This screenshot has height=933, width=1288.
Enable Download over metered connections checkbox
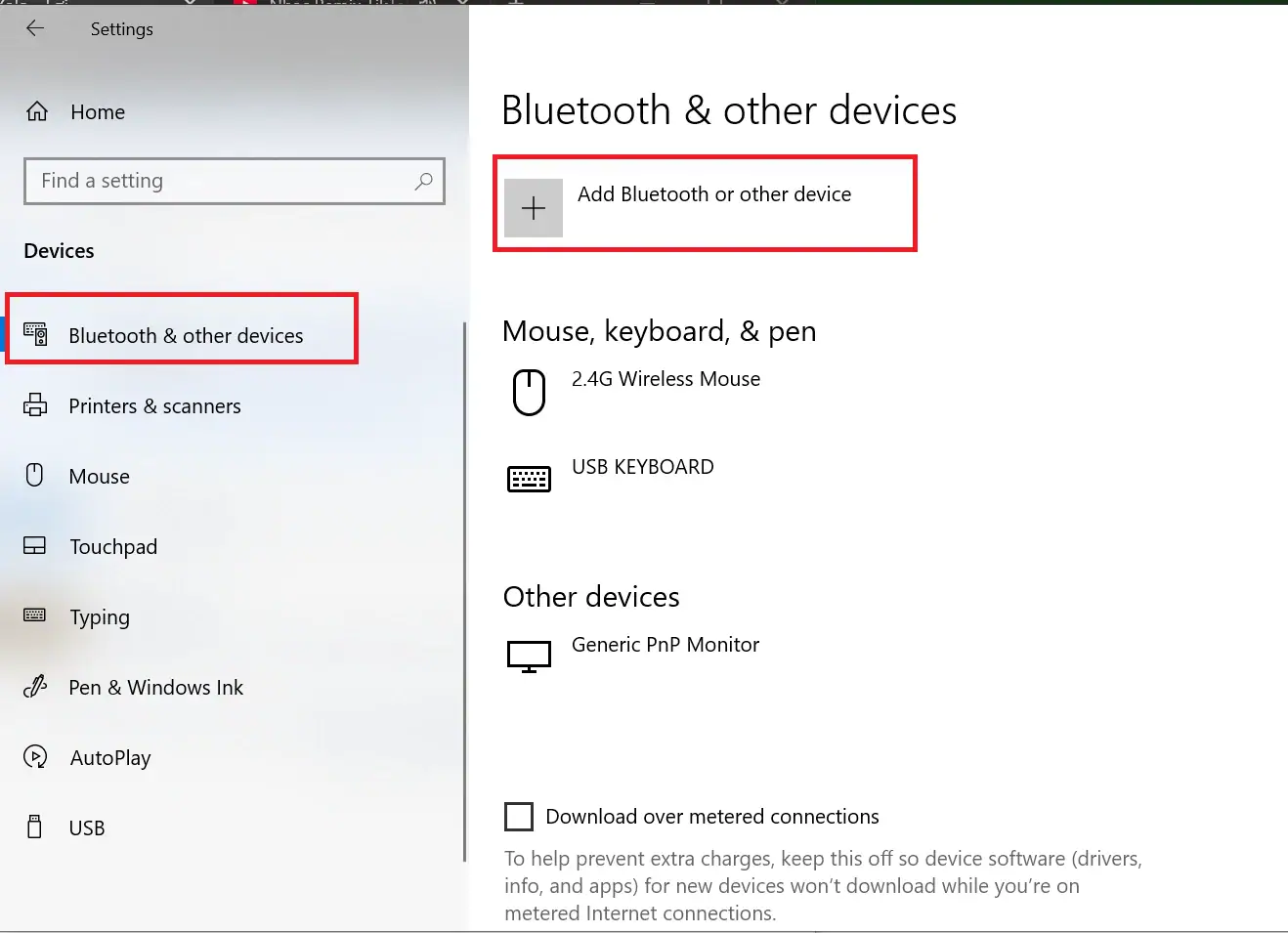coord(519,816)
